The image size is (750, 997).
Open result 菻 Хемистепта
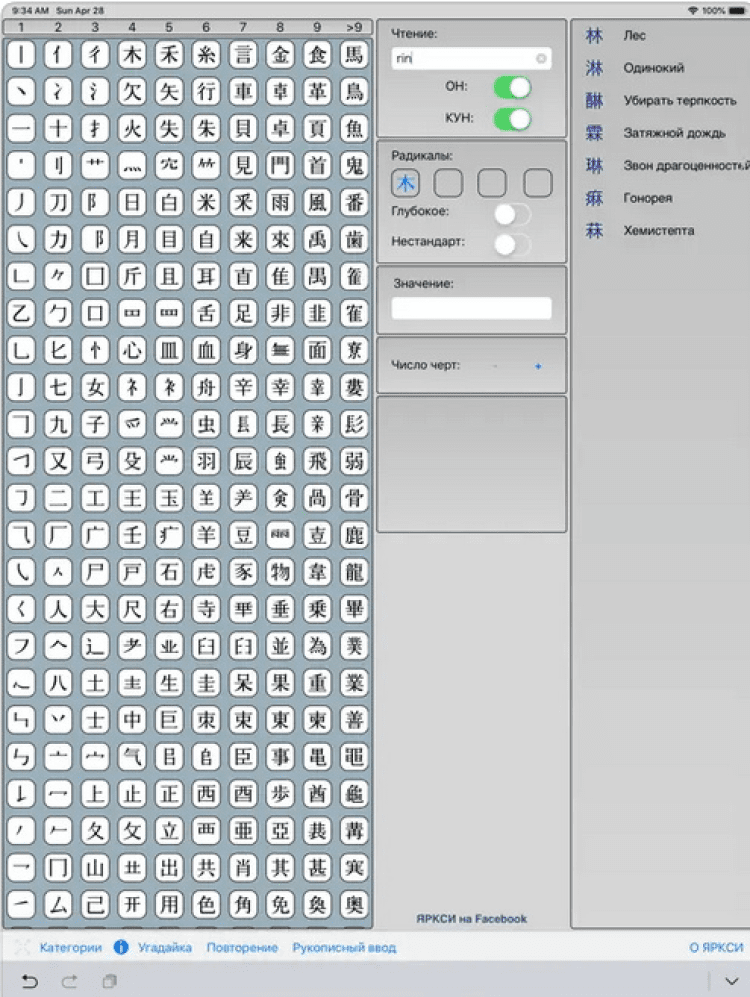point(661,230)
